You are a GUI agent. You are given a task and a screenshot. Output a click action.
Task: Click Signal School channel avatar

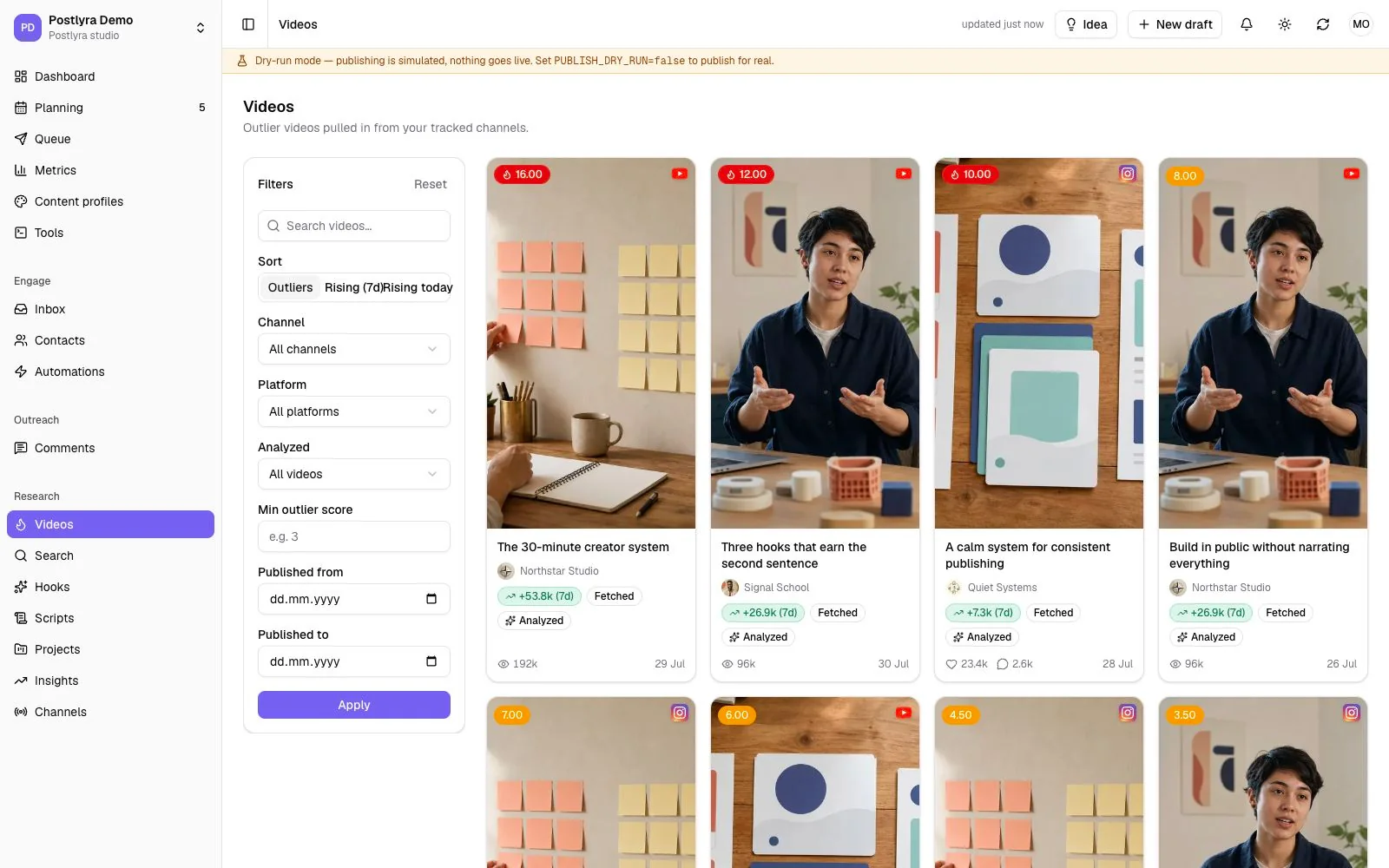point(730,588)
